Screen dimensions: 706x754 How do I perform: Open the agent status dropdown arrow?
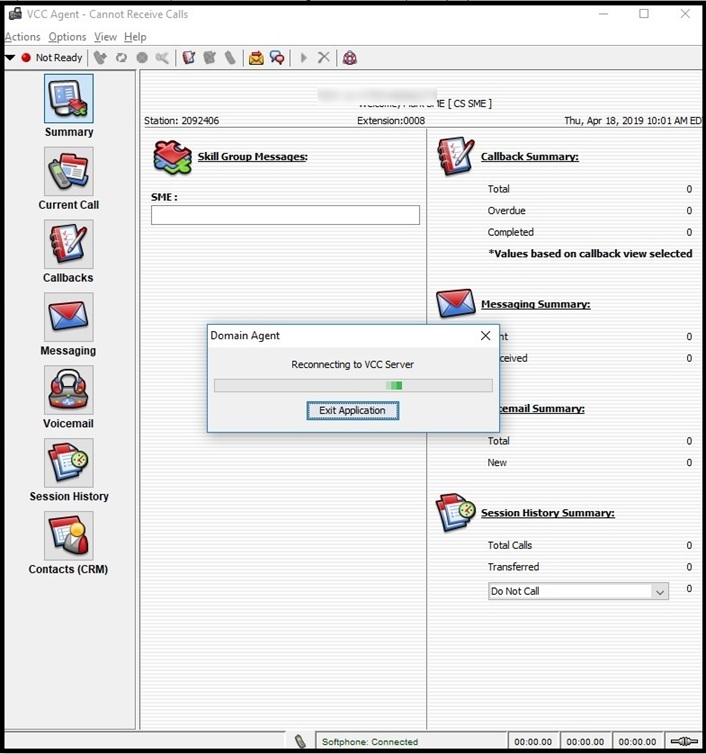tap(10, 58)
